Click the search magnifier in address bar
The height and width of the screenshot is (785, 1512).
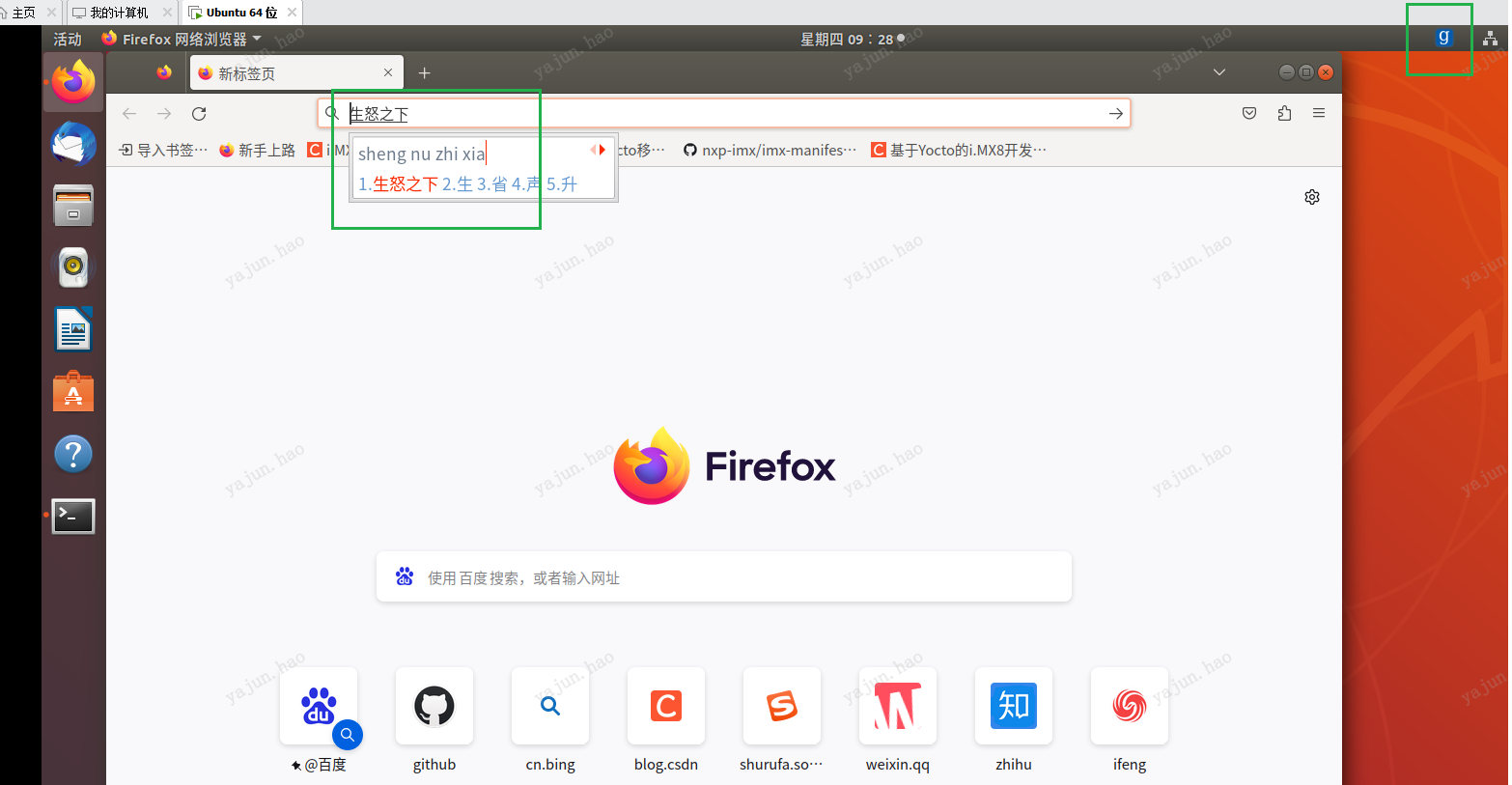(331, 114)
